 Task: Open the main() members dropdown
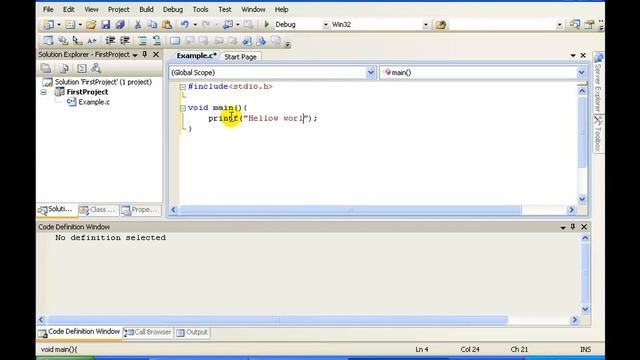(581, 73)
